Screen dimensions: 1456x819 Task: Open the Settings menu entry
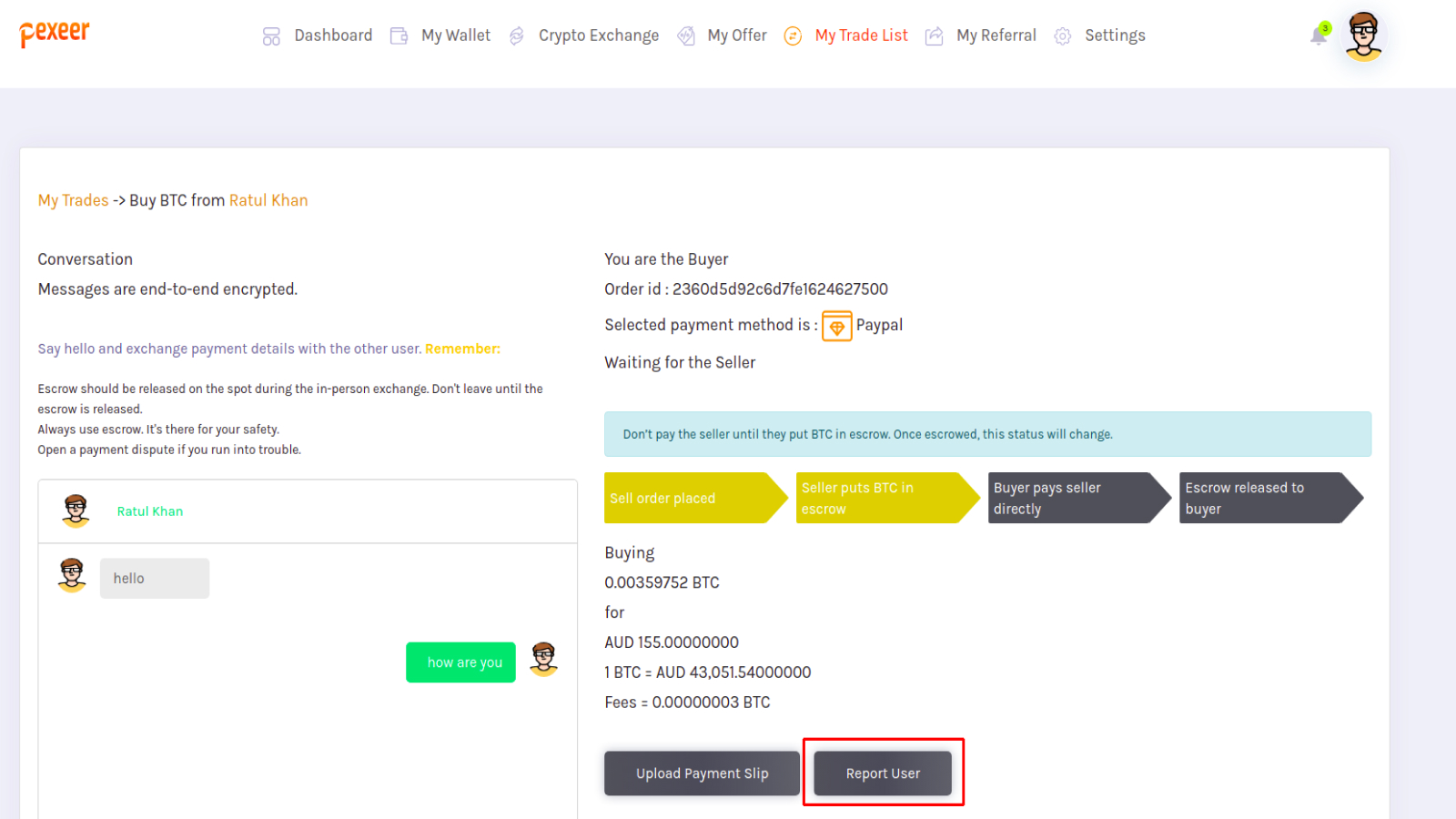click(x=1116, y=35)
